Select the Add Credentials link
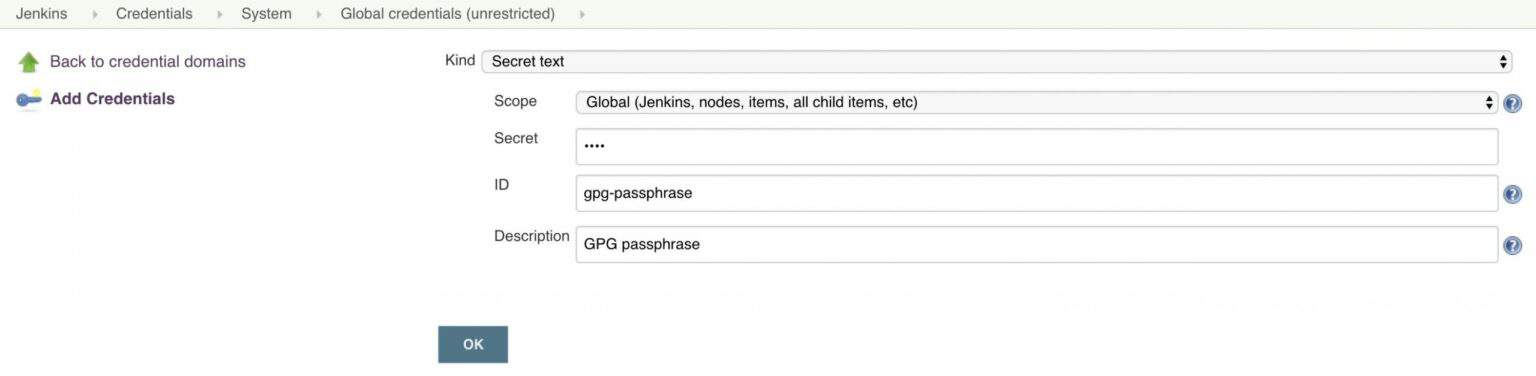Image resolution: width=1536 pixels, height=376 pixels. click(112, 99)
